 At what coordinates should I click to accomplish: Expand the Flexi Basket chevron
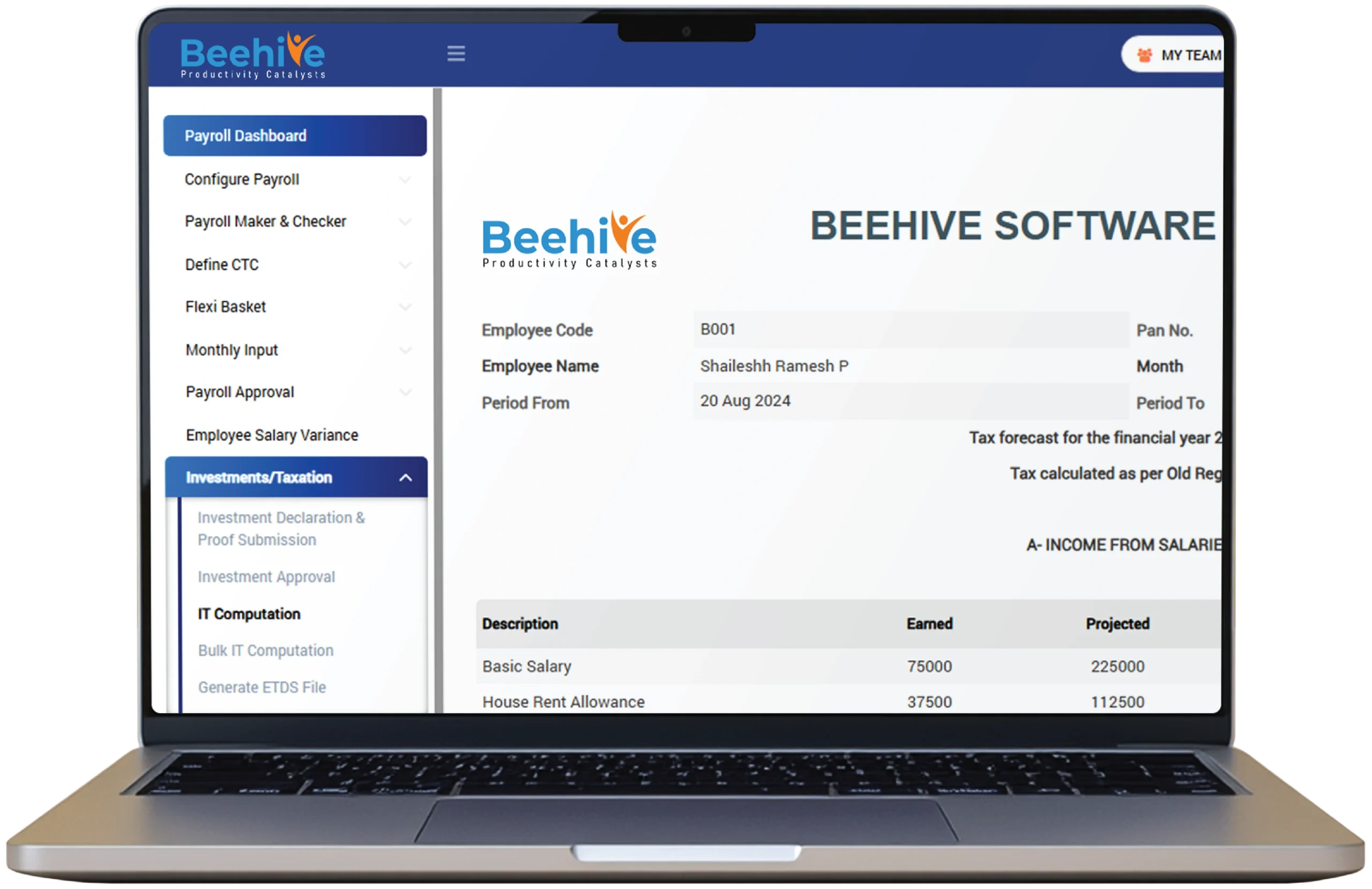tap(405, 307)
